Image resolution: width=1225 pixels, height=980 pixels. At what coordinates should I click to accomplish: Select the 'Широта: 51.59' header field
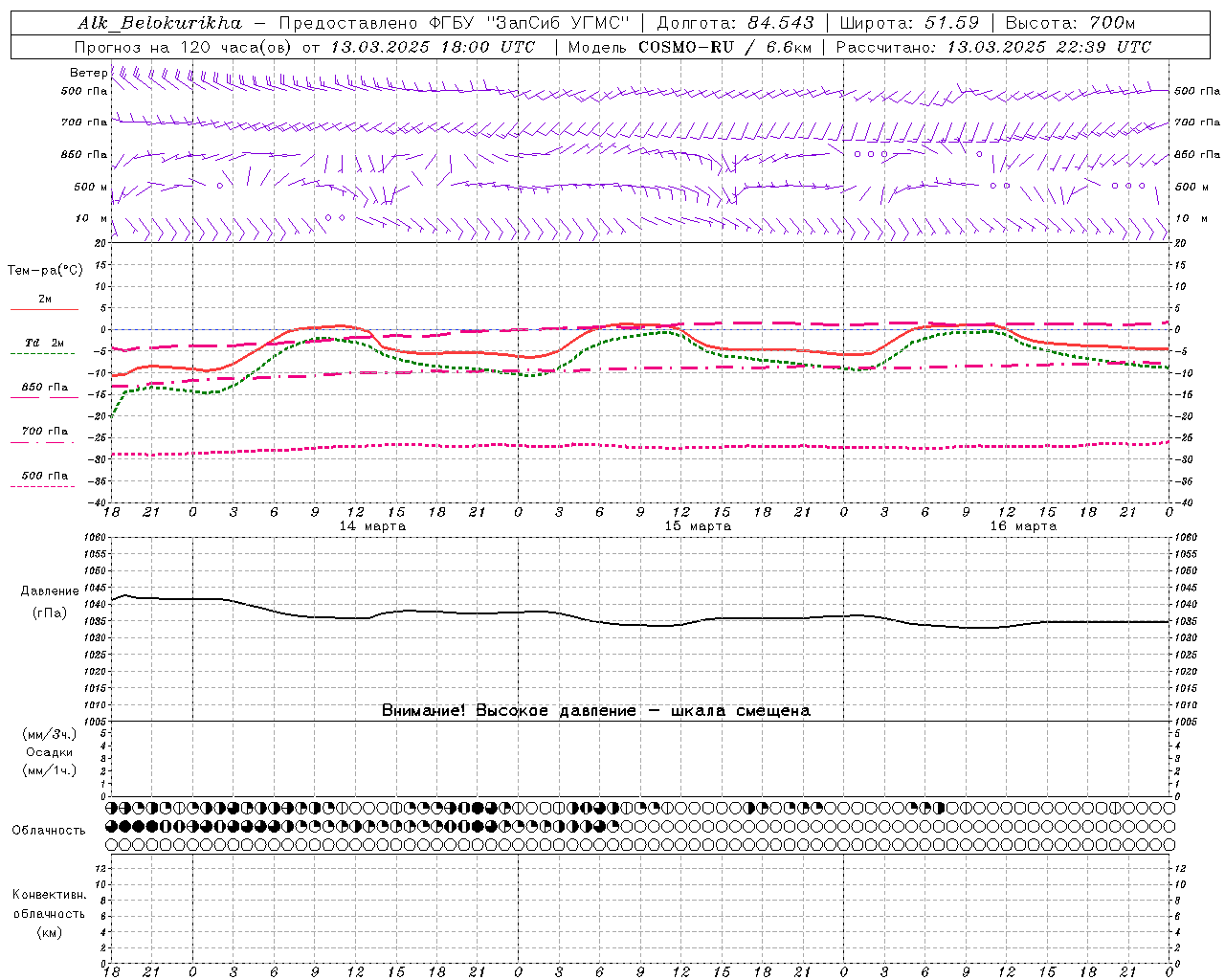point(910,23)
